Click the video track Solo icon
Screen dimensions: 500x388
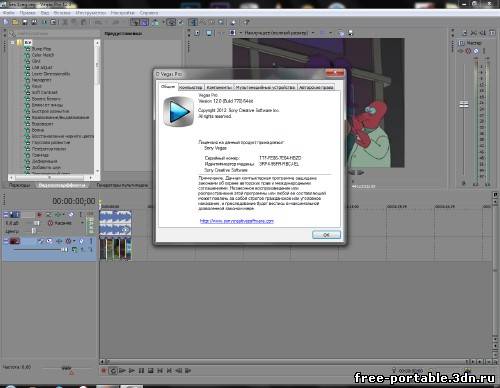[x=91, y=241]
